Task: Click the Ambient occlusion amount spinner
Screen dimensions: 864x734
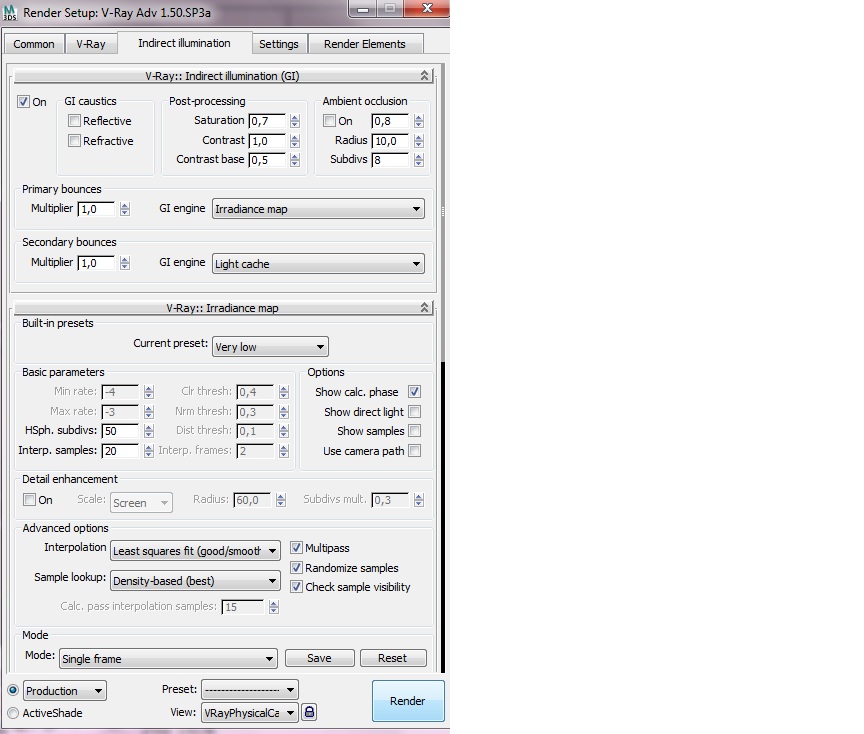Action: [419, 121]
